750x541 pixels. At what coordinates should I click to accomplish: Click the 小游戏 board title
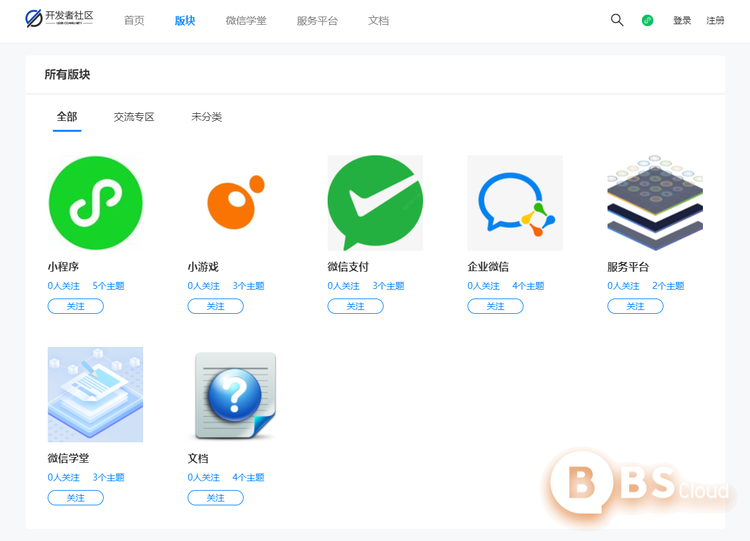pos(203,267)
